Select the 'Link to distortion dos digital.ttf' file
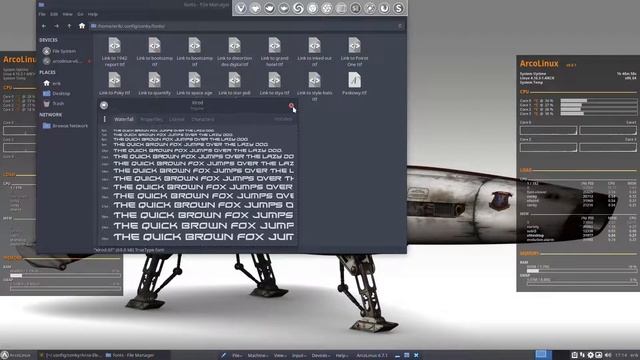The image size is (640, 360). point(234,52)
